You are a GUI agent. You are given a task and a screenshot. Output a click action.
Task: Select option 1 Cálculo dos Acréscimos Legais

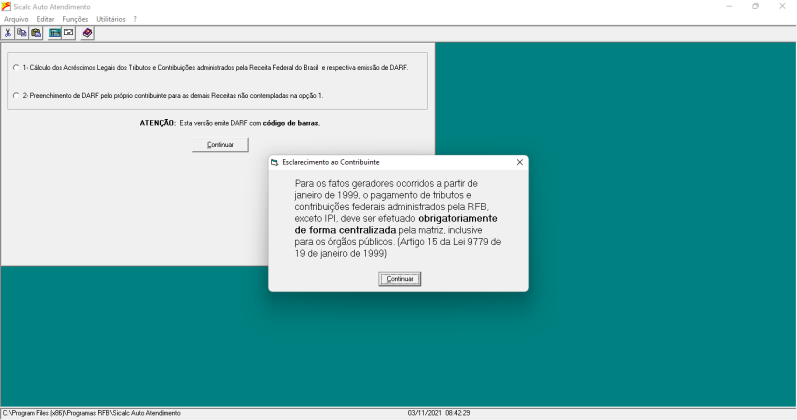(x=16, y=67)
